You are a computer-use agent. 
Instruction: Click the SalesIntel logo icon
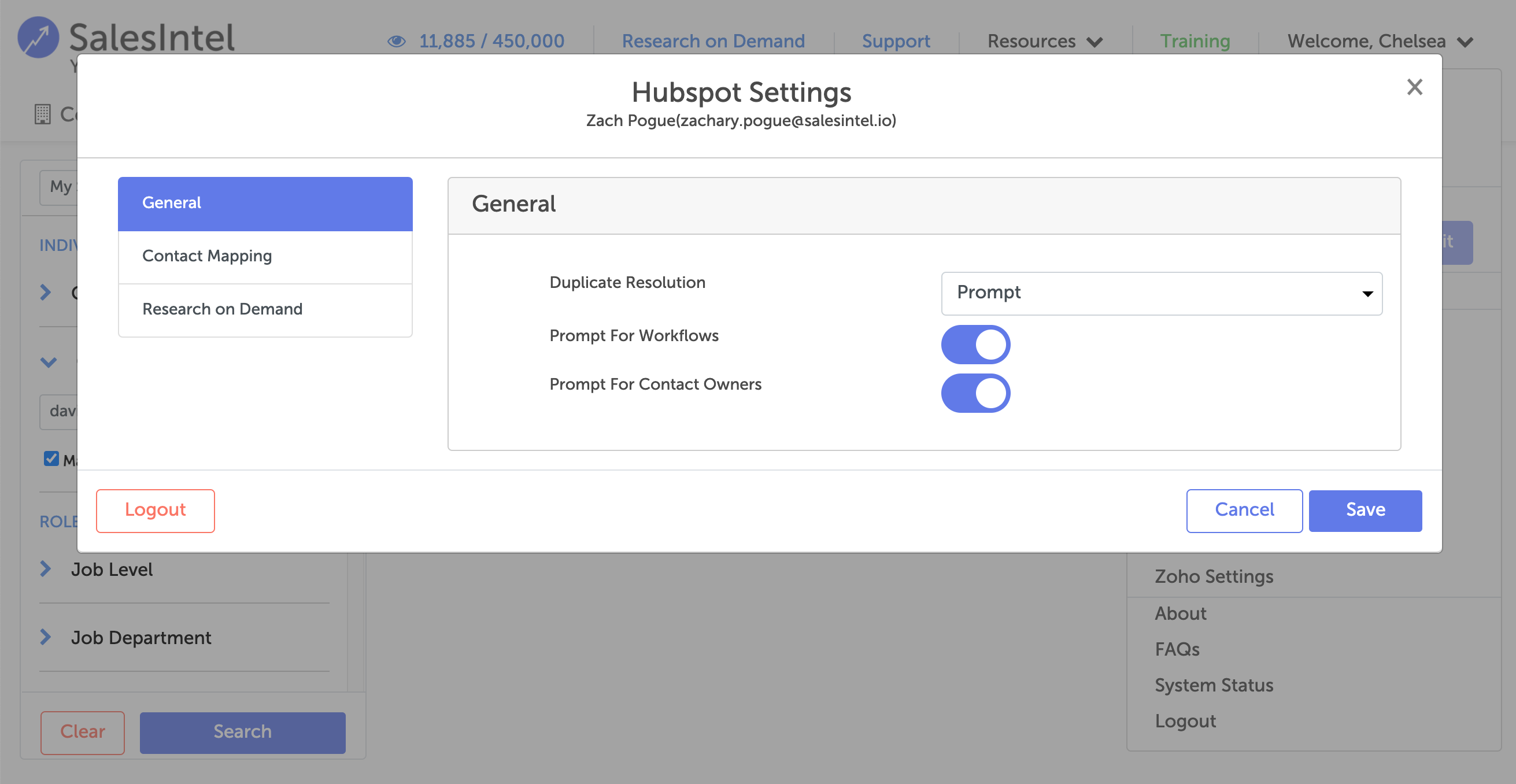point(38,37)
